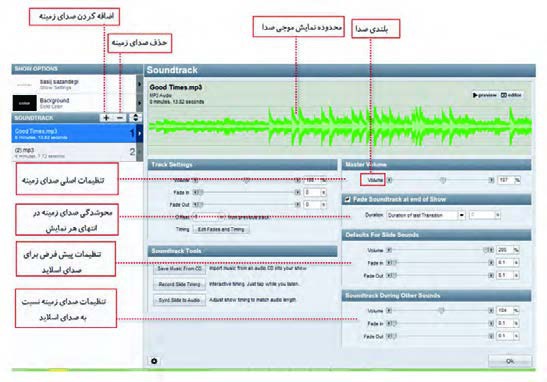Screen dimensions: 547x382
Task: Click the Track Settings section header
Action: click(242, 165)
